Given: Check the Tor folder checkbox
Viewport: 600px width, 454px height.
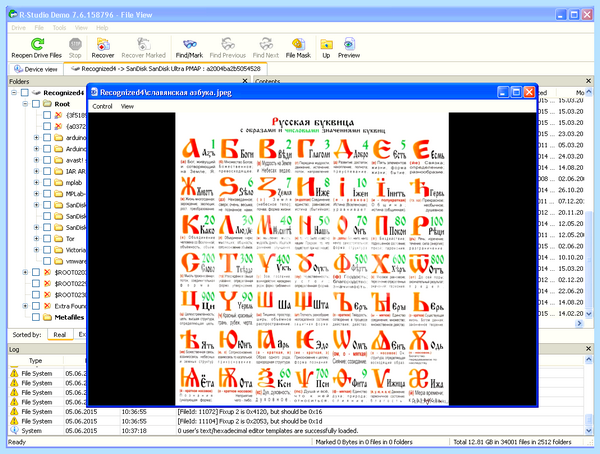Looking at the screenshot, I should tap(47, 238).
